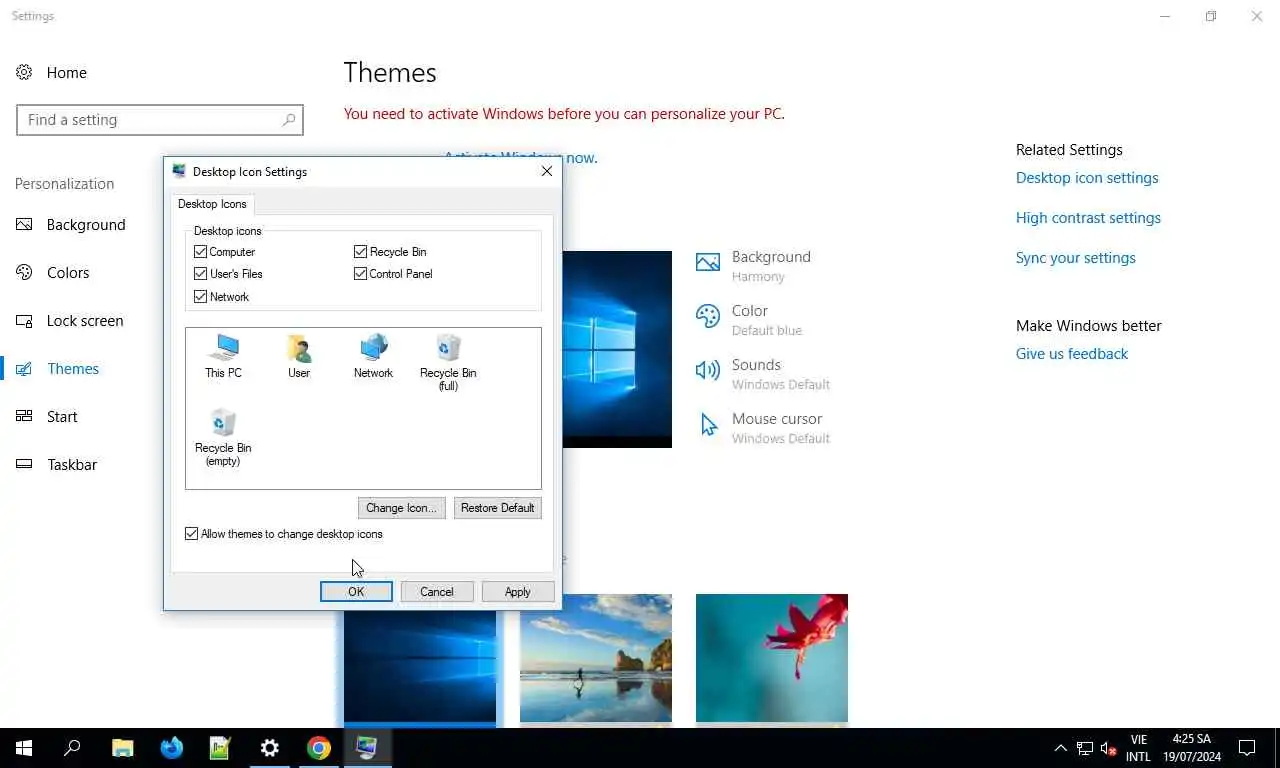Uncheck the User's Files checkbox

[200, 274]
